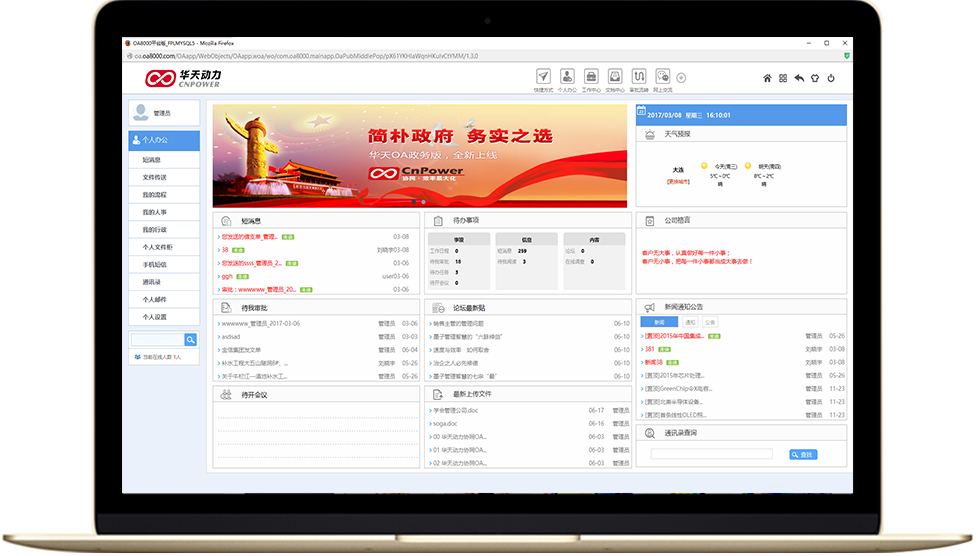Open the asdsad approval item

[231, 337]
